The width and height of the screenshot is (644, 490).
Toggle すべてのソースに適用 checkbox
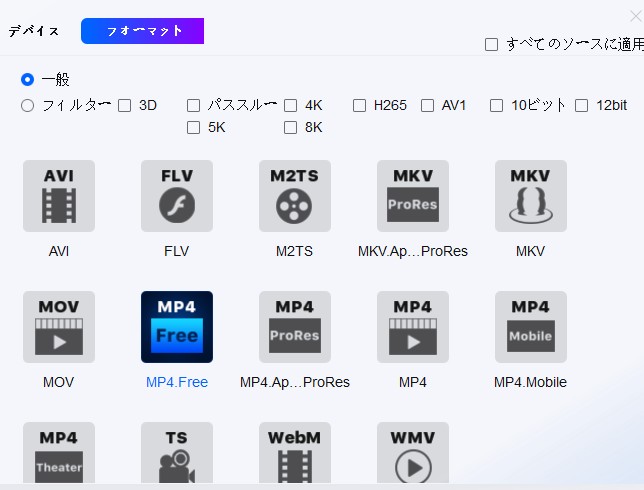(x=492, y=44)
